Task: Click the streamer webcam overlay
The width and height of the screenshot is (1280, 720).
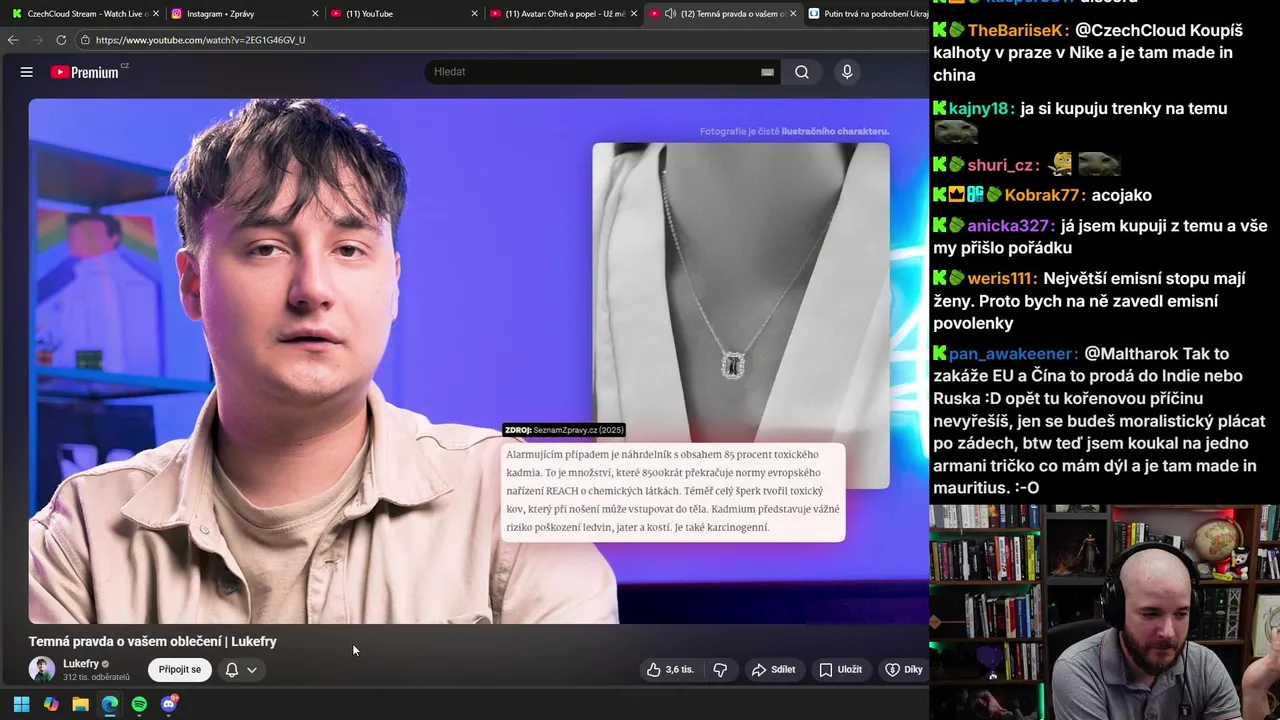Action: (x=1105, y=612)
